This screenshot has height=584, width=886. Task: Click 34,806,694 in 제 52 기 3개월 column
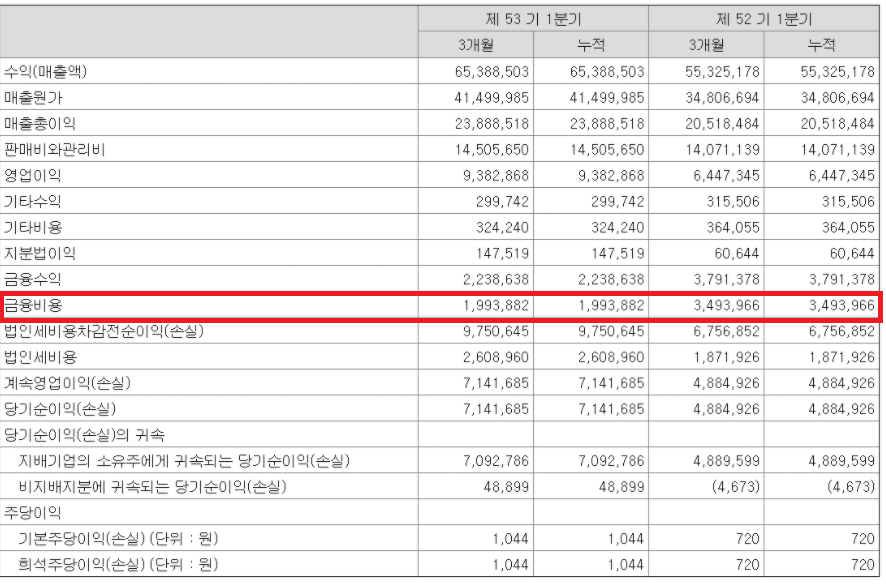tap(722, 98)
